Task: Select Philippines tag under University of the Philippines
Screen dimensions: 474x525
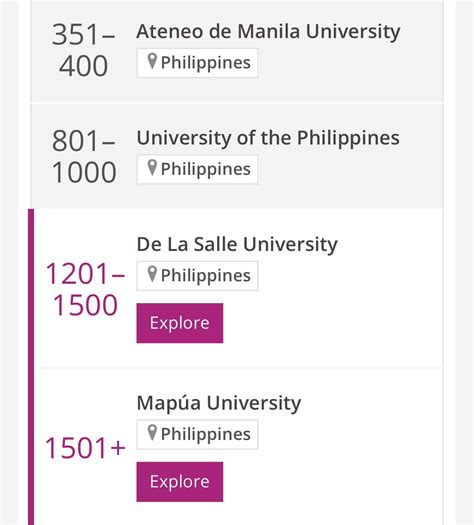Action: pyautogui.click(x=197, y=169)
